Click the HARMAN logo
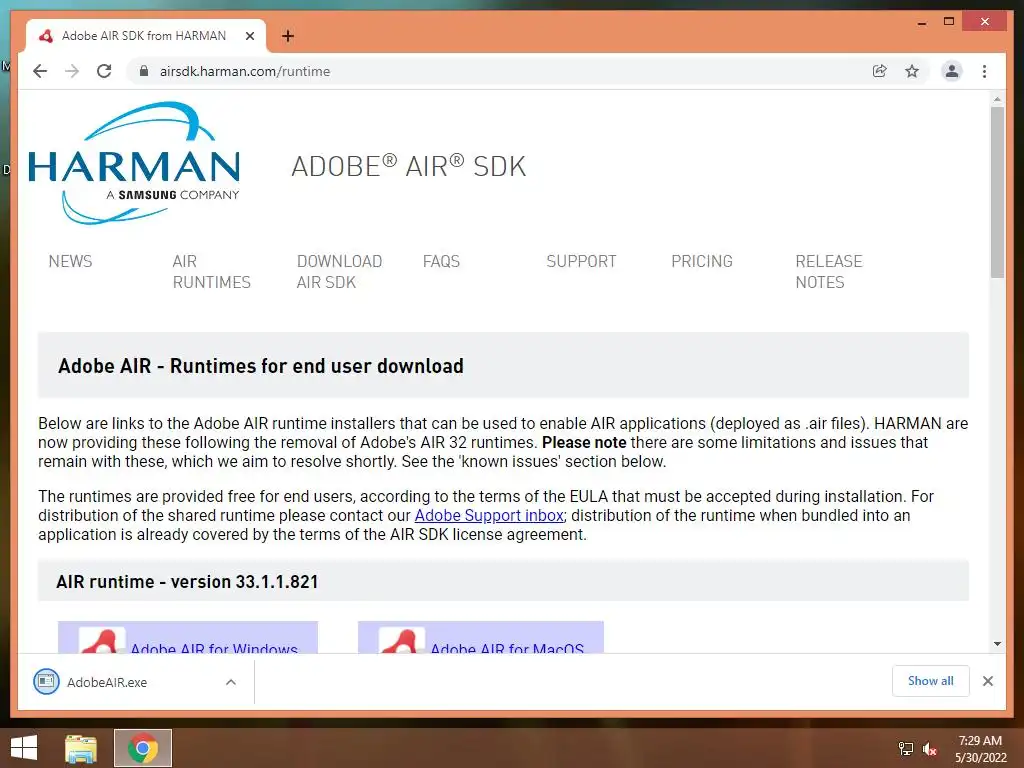The width and height of the screenshot is (1024, 768). point(134,163)
